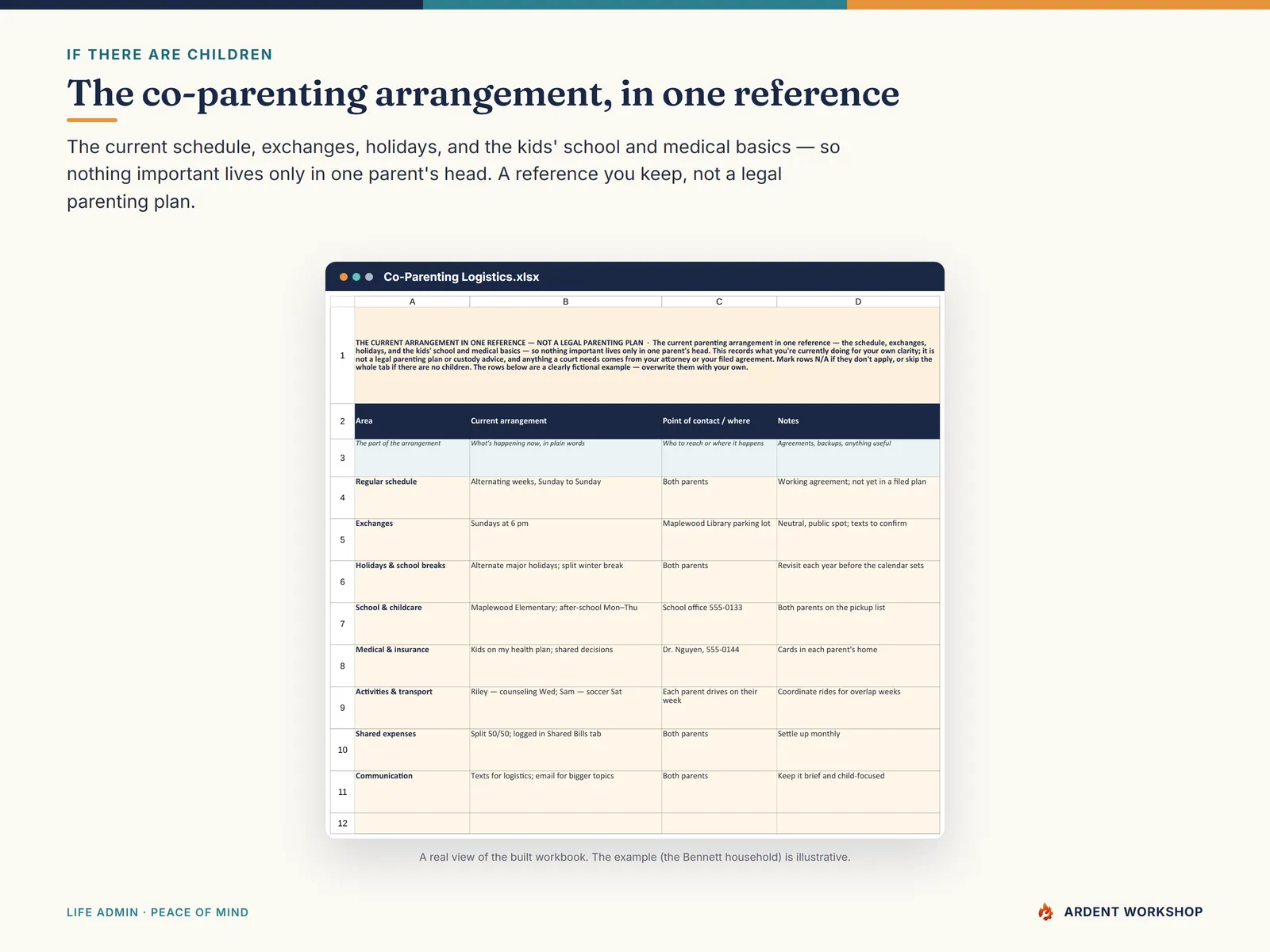
Task: Select the 'School & childcare' cell
Action: click(x=412, y=624)
